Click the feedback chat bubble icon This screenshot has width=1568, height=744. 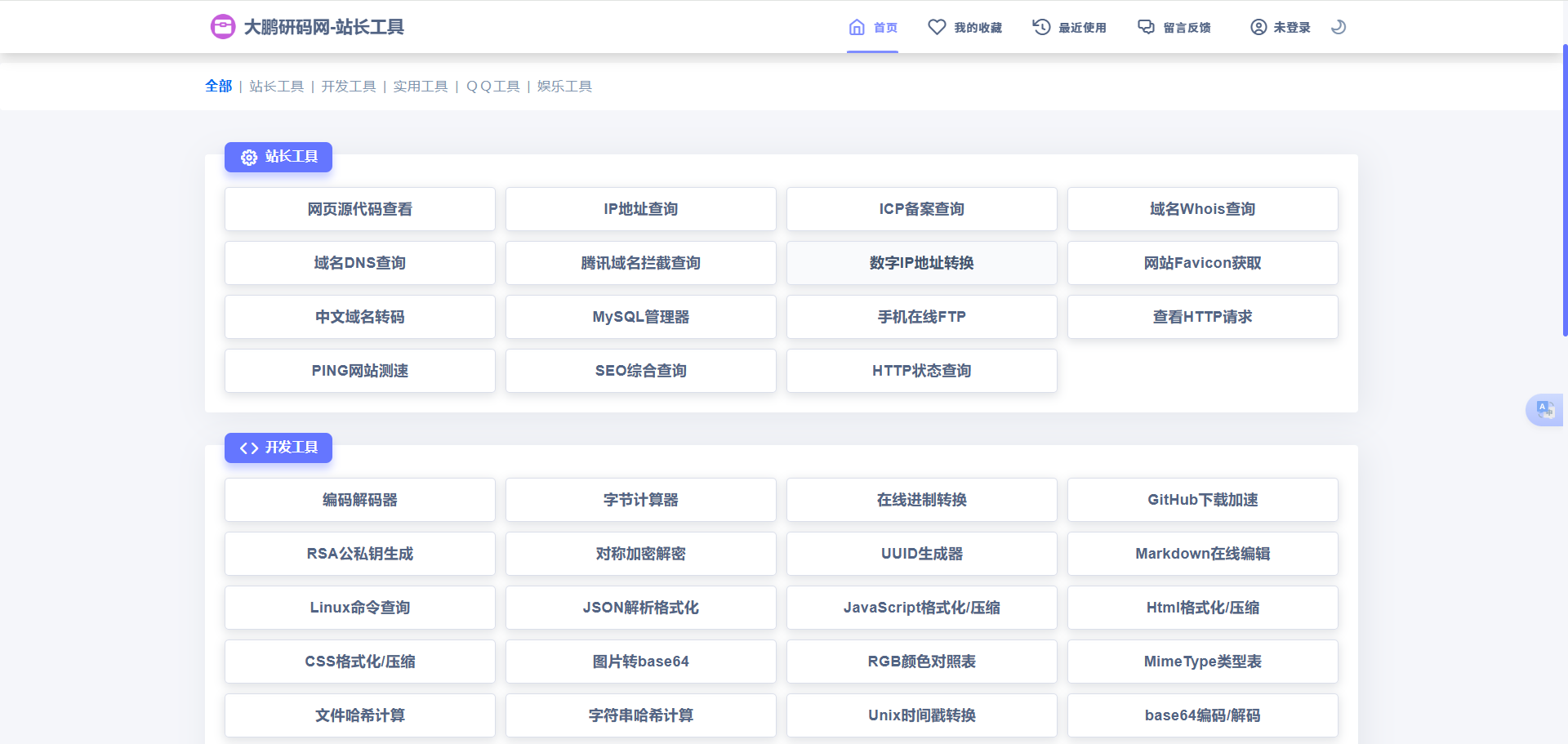(1147, 27)
